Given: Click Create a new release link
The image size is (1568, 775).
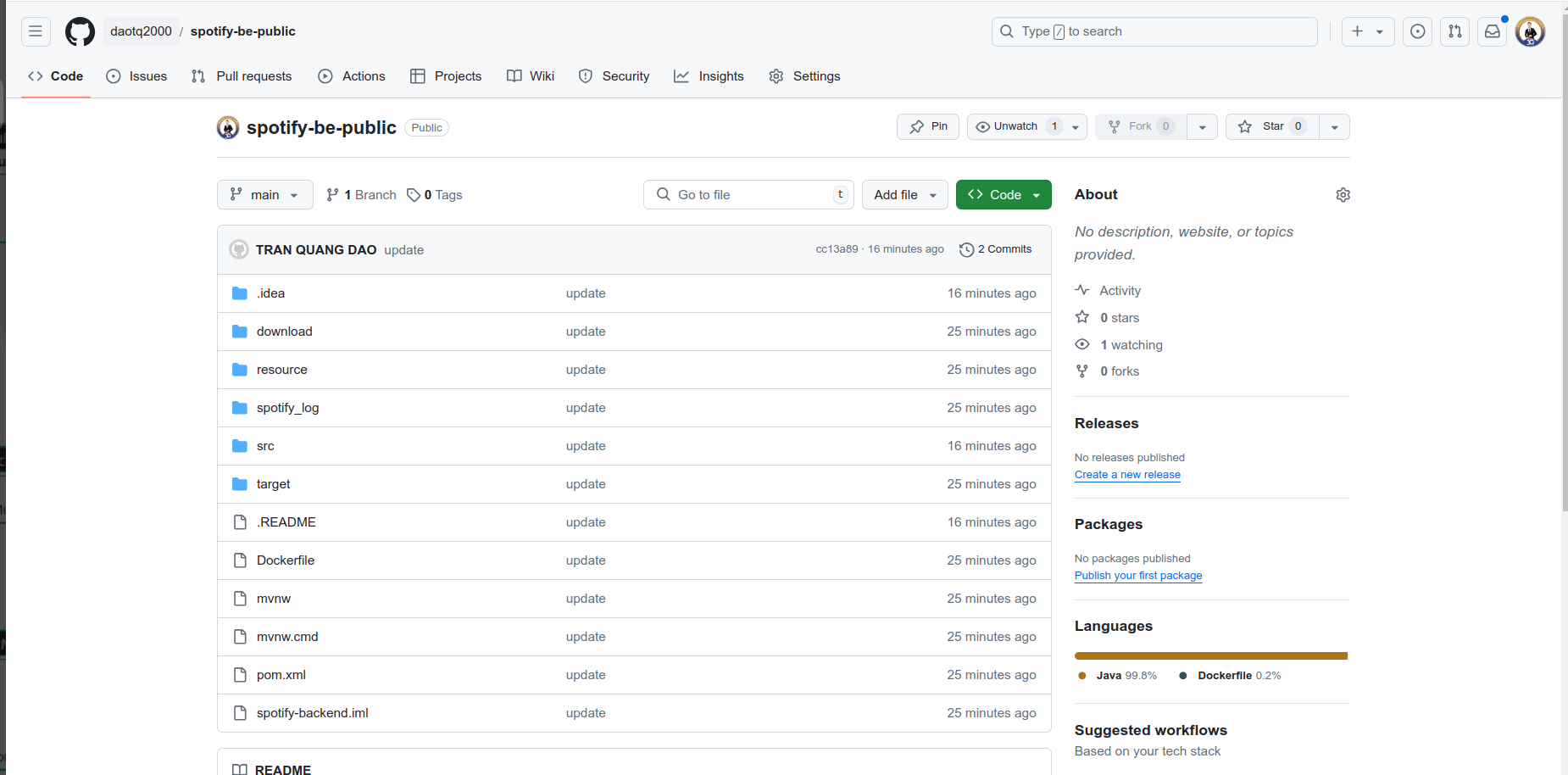Looking at the screenshot, I should point(1127,475).
